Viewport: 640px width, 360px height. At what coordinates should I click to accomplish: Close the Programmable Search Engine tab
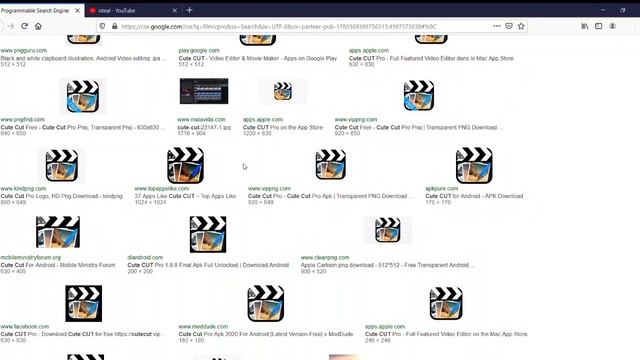[78, 11]
